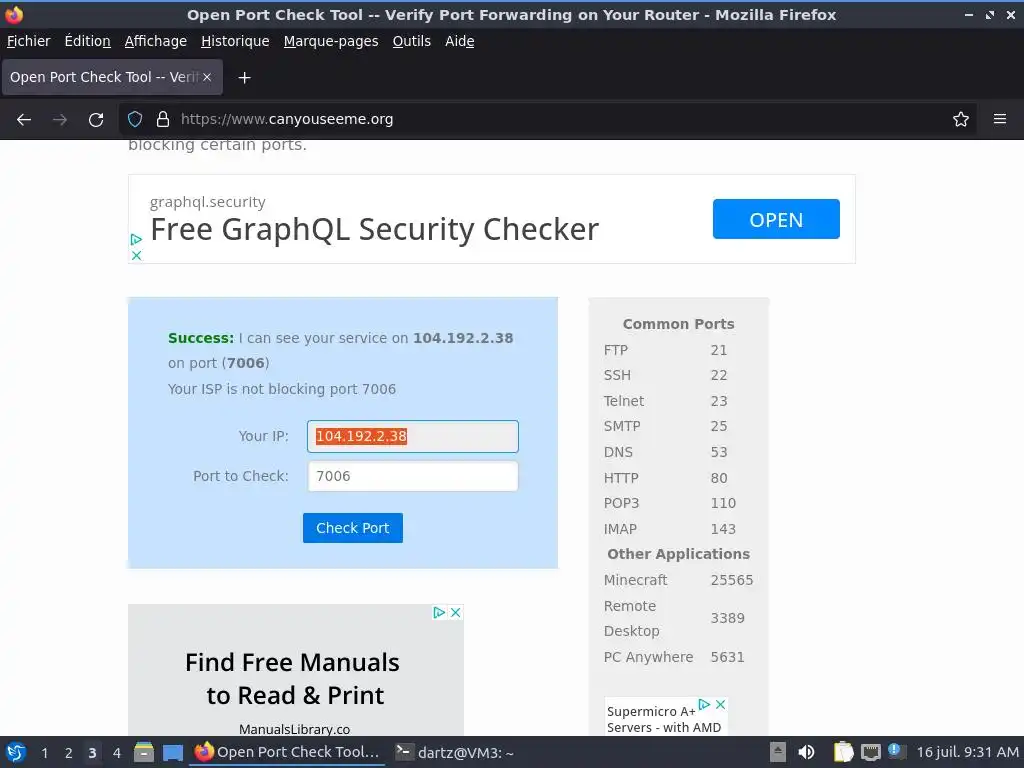The width and height of the screenshot is (1024, 768).
Task: Click 'Your ISP is not blocking port 7006'
Action: pyautogui.click(x=281, y=389)
